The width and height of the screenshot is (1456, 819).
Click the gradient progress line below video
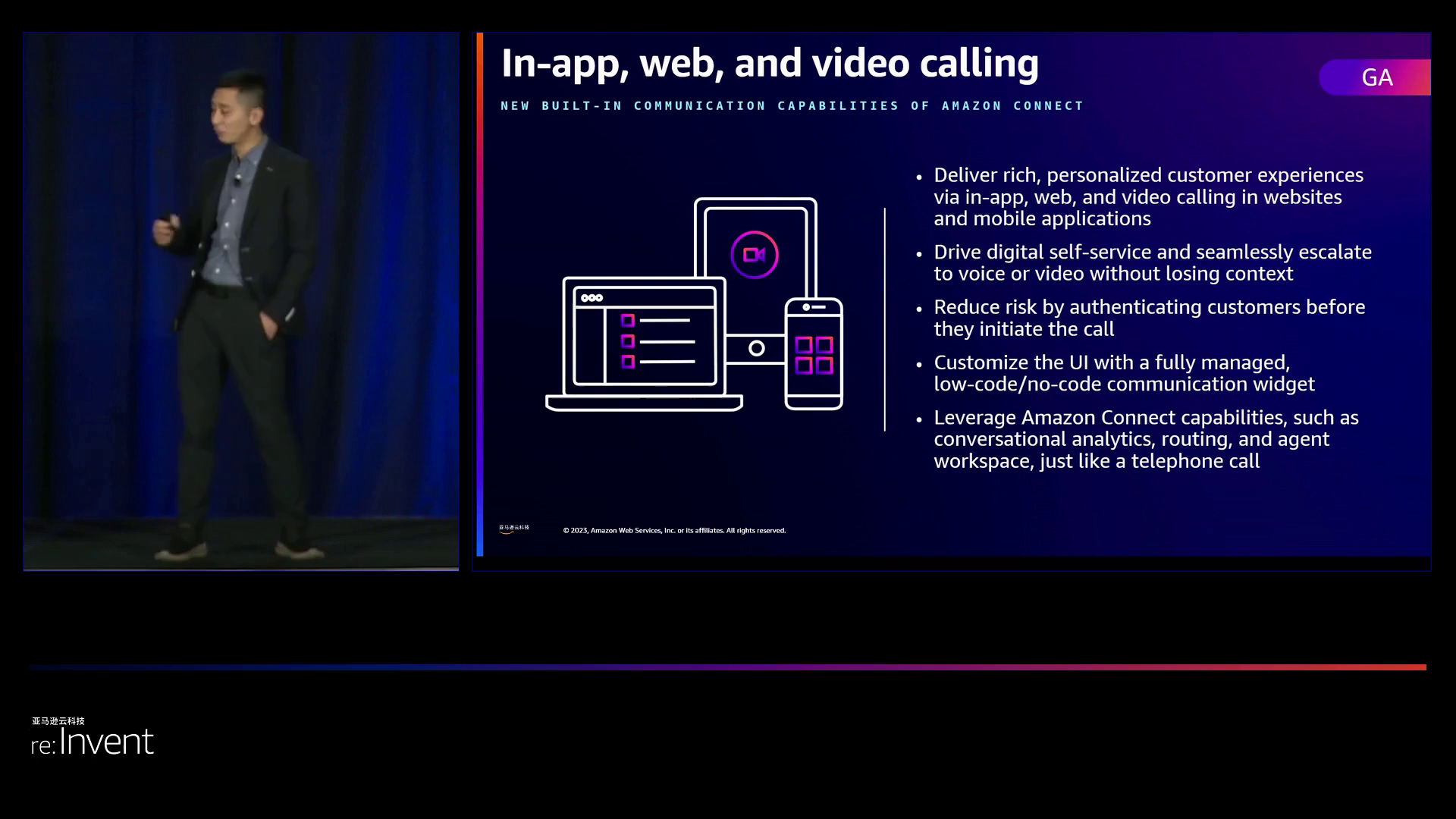[728, 667]
